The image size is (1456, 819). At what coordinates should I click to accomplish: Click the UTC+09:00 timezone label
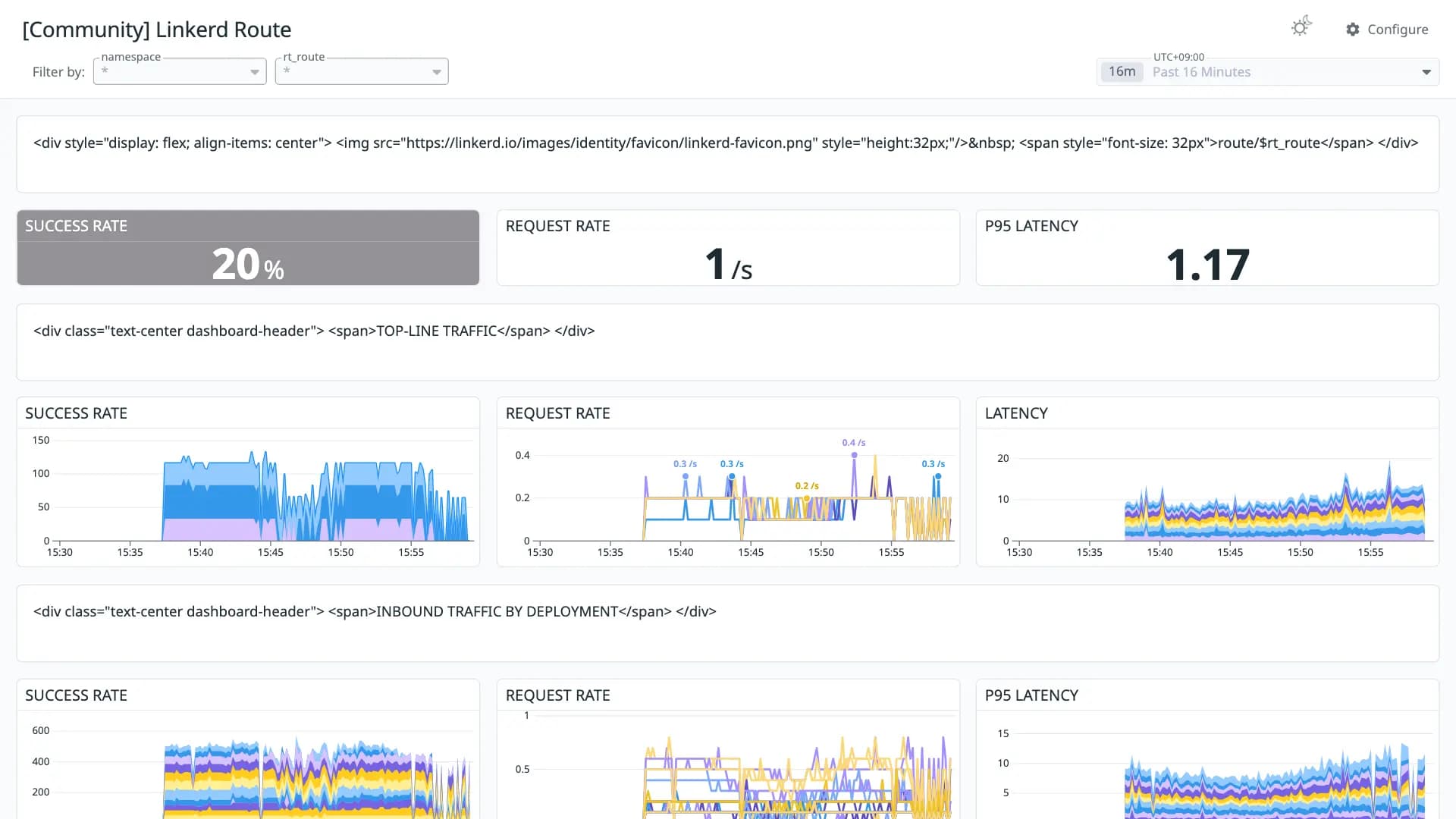(x=1178, y=57)
